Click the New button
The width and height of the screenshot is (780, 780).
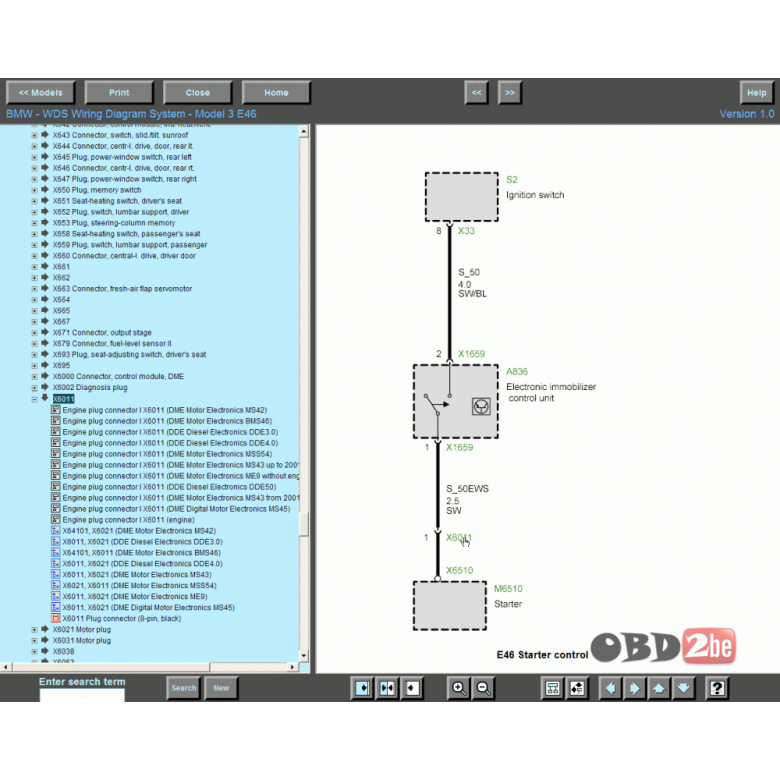pos(221,688)
